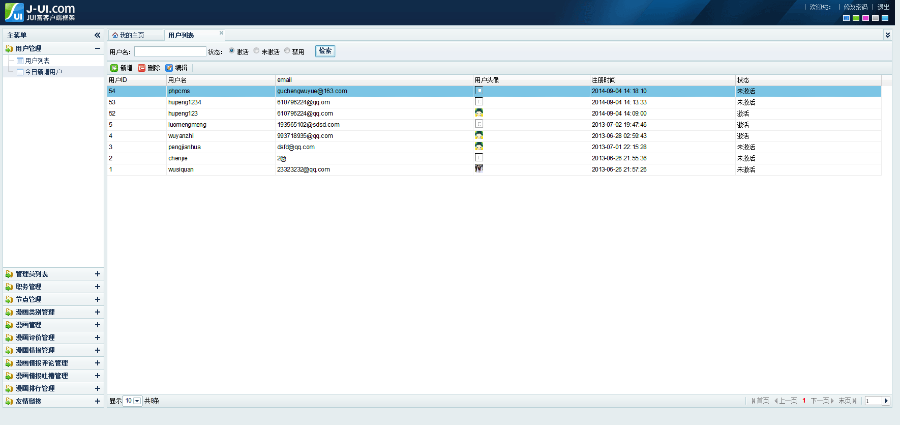Click date cell 2013-07-02 19:47:40
The image size is (900, 425).
[619, 124]
